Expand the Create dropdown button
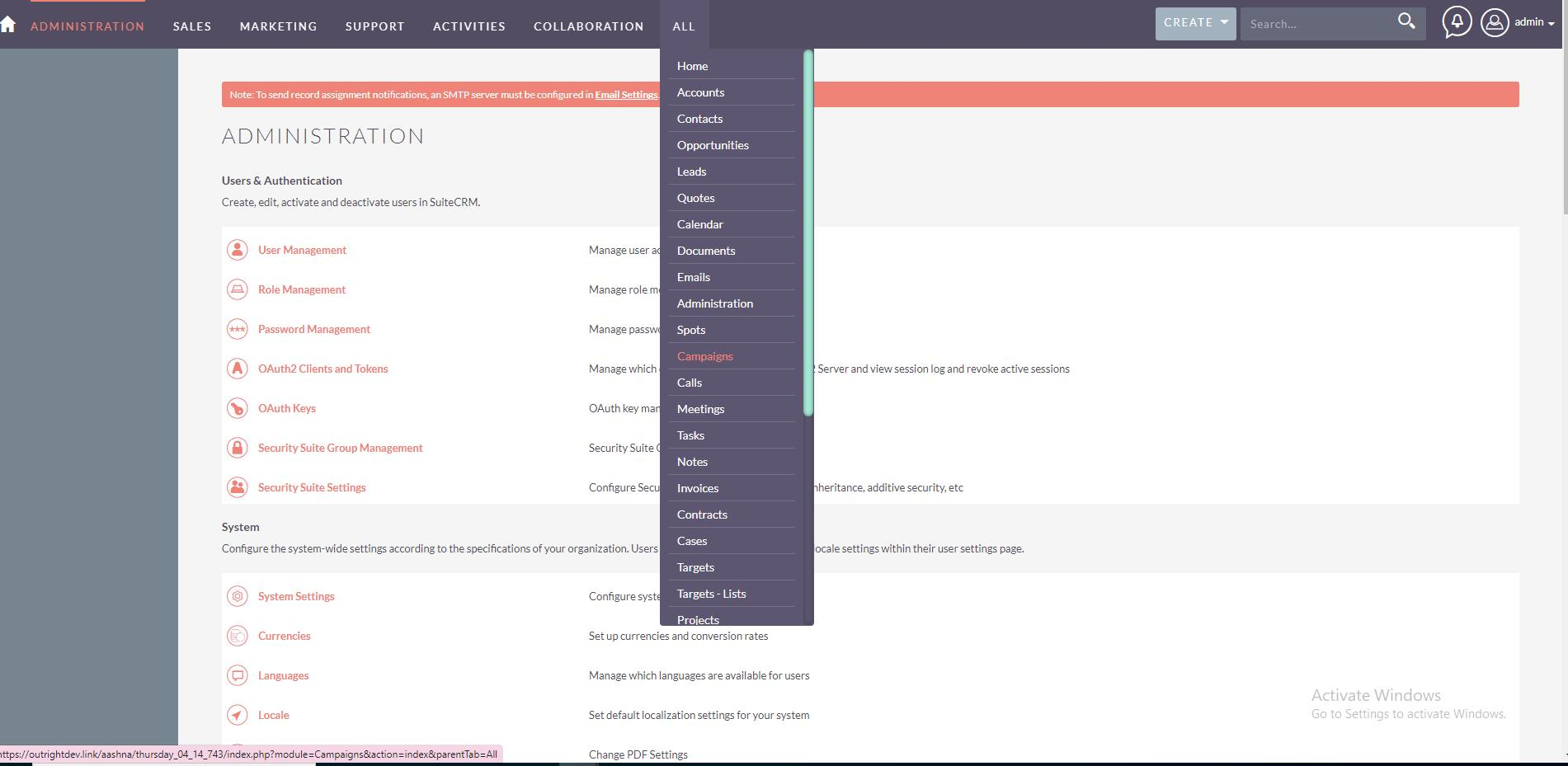Image resolution: width=1568 pixels, height=766 pixels. point(1195,23)
